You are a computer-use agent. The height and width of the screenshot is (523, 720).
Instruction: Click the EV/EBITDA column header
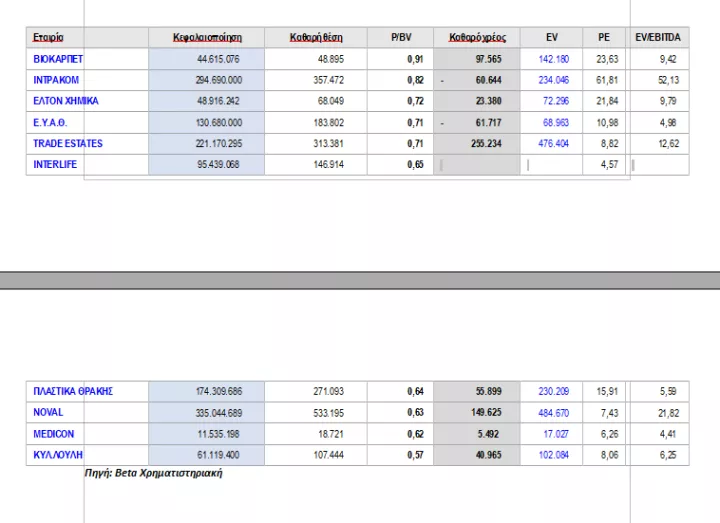(656, 38)
